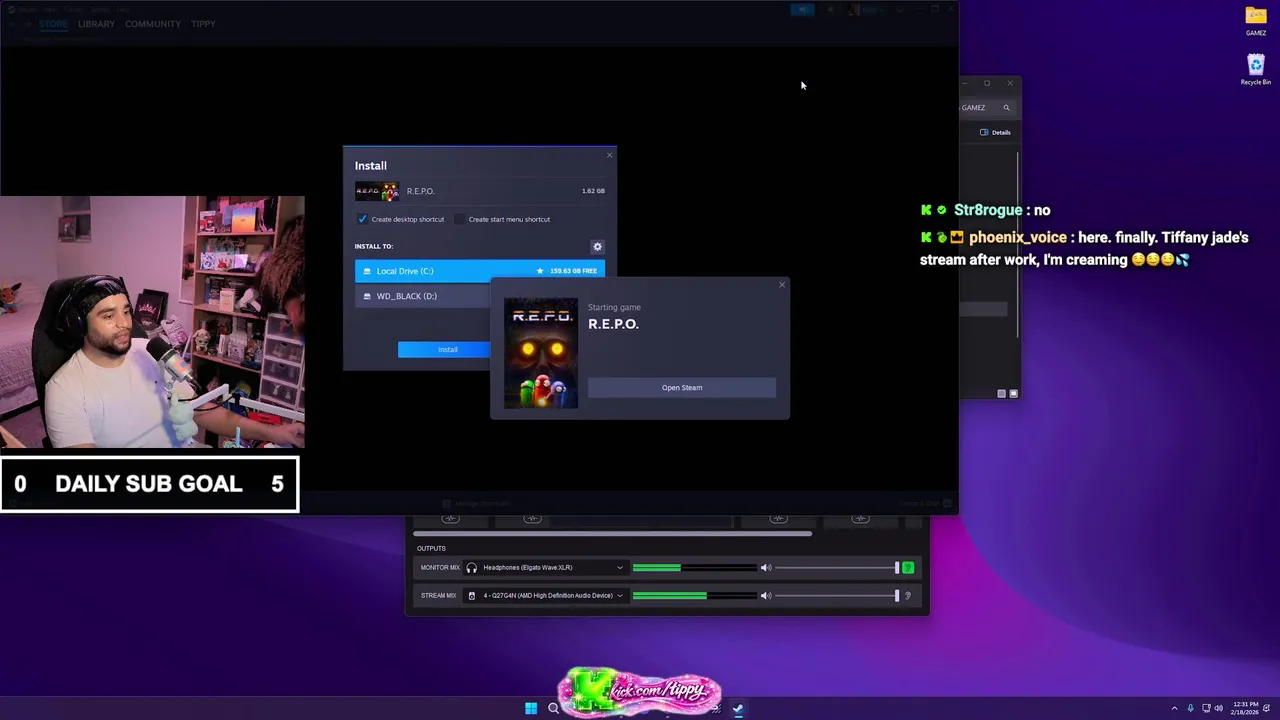The image size is (1280, 720).
Task: Adjust the Stream Mix volume slider
Action: (838, 596)
